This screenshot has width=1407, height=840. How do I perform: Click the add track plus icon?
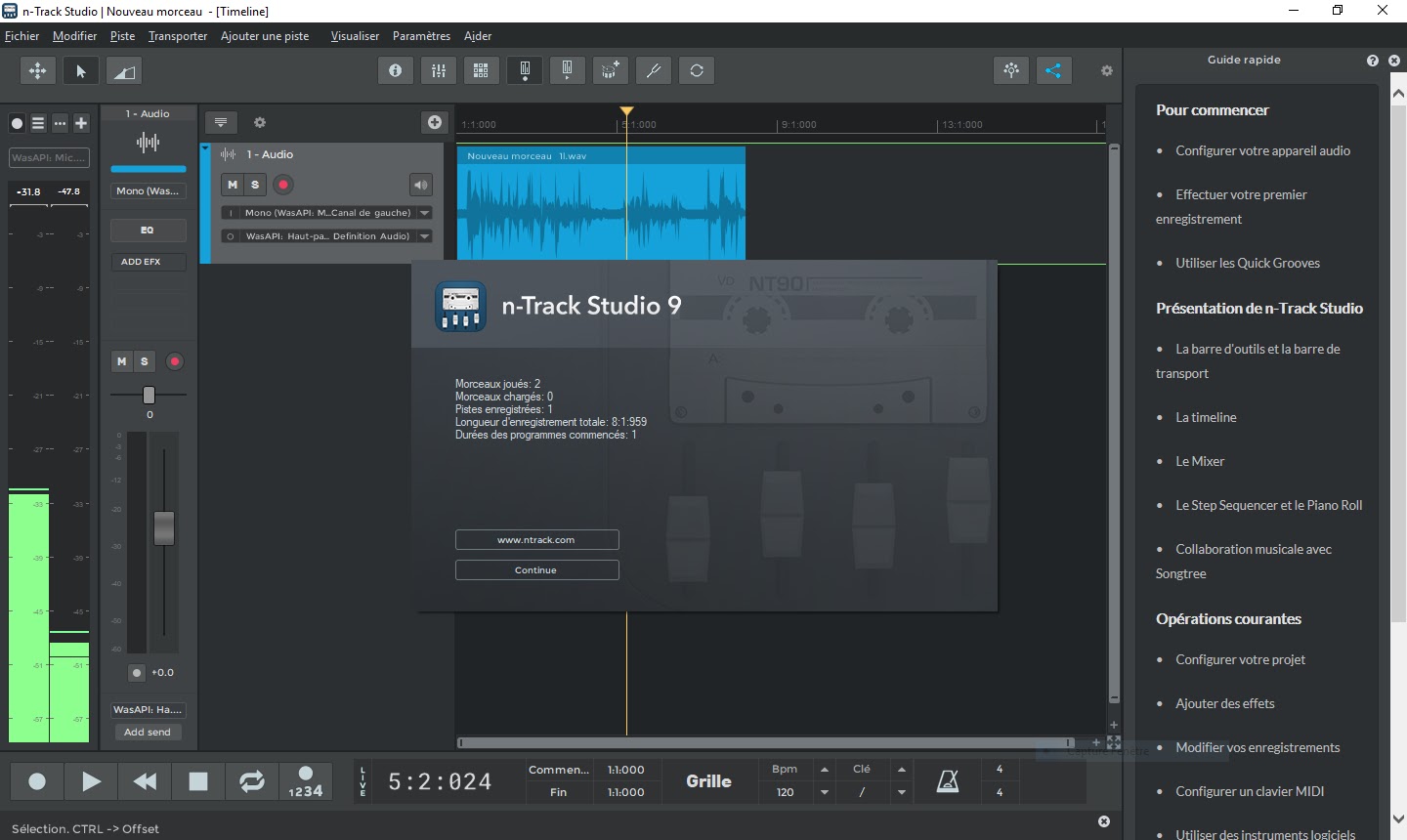435,122
